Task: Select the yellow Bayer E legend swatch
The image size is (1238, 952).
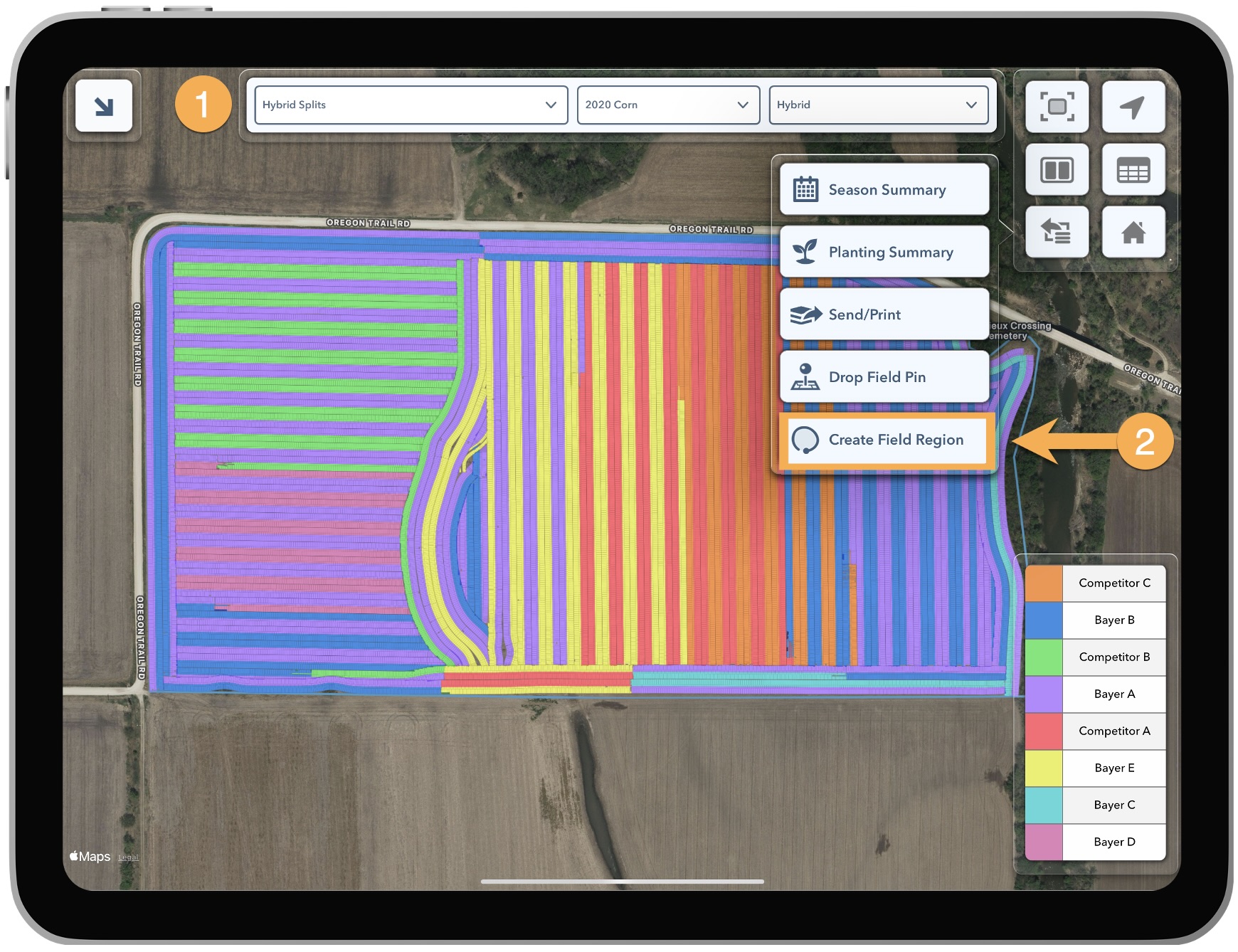Action: click(1044, 768)
